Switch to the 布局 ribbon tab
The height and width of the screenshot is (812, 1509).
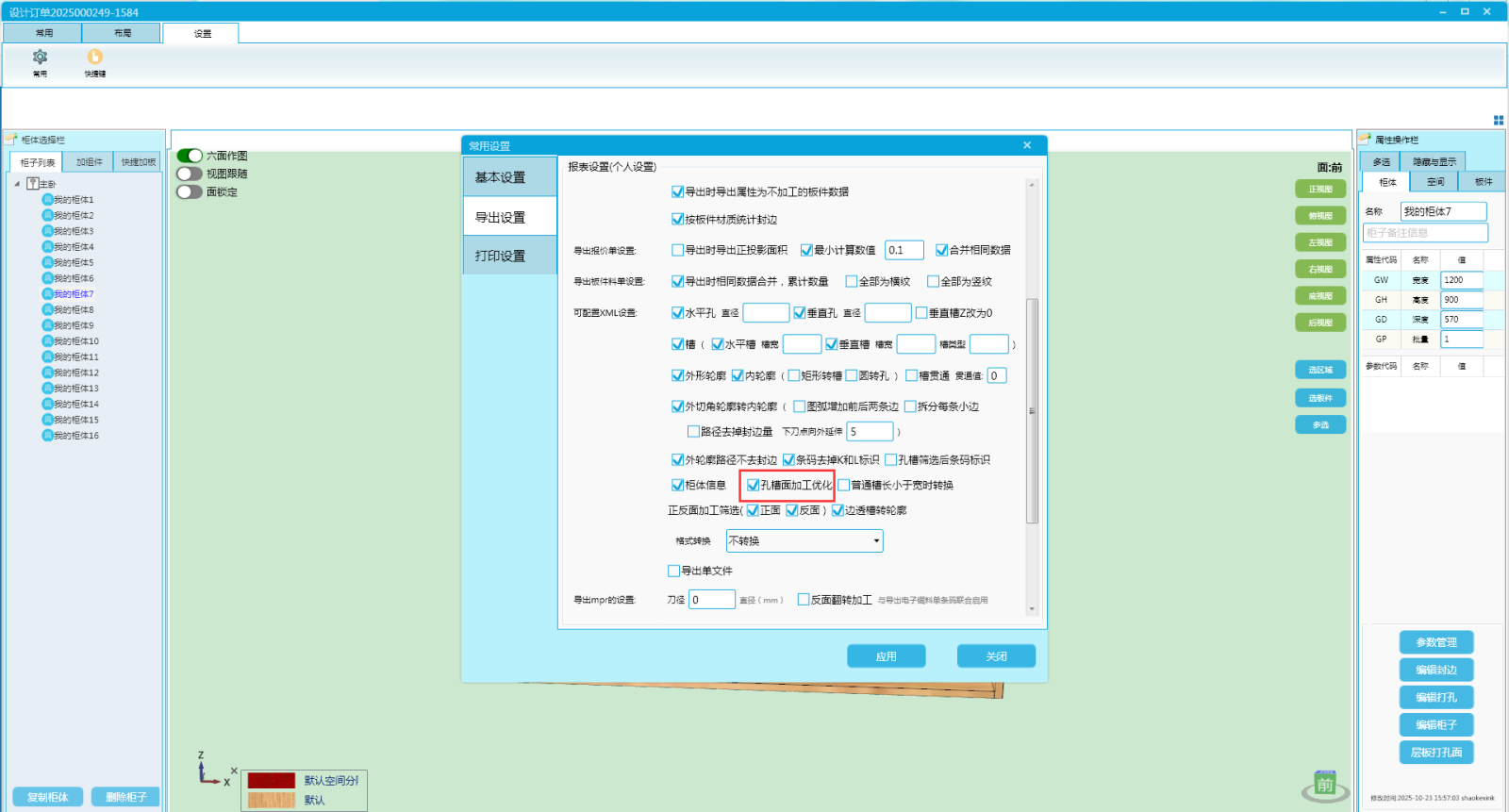click(123, 33)
